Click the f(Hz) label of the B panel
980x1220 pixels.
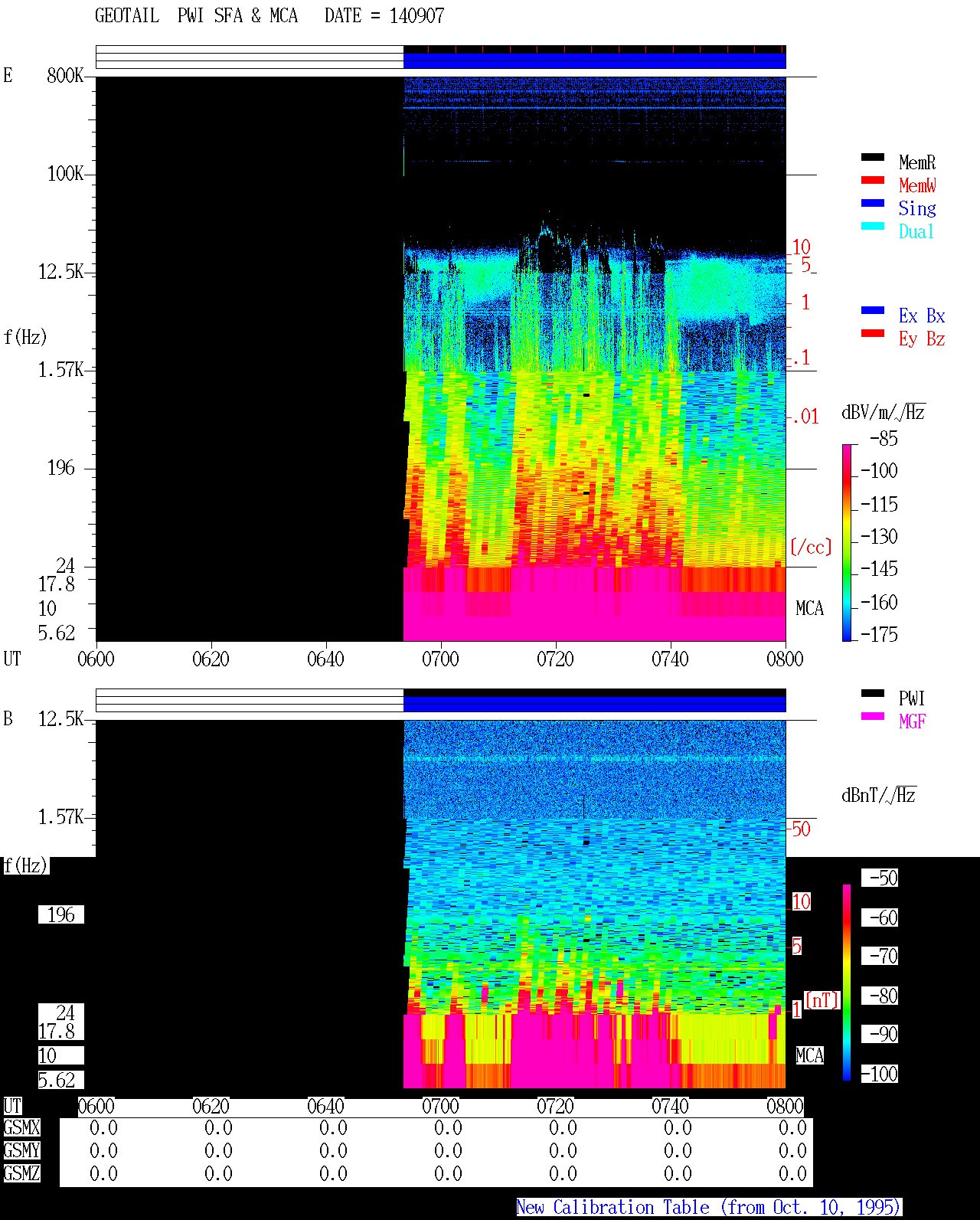click(26, 865)
